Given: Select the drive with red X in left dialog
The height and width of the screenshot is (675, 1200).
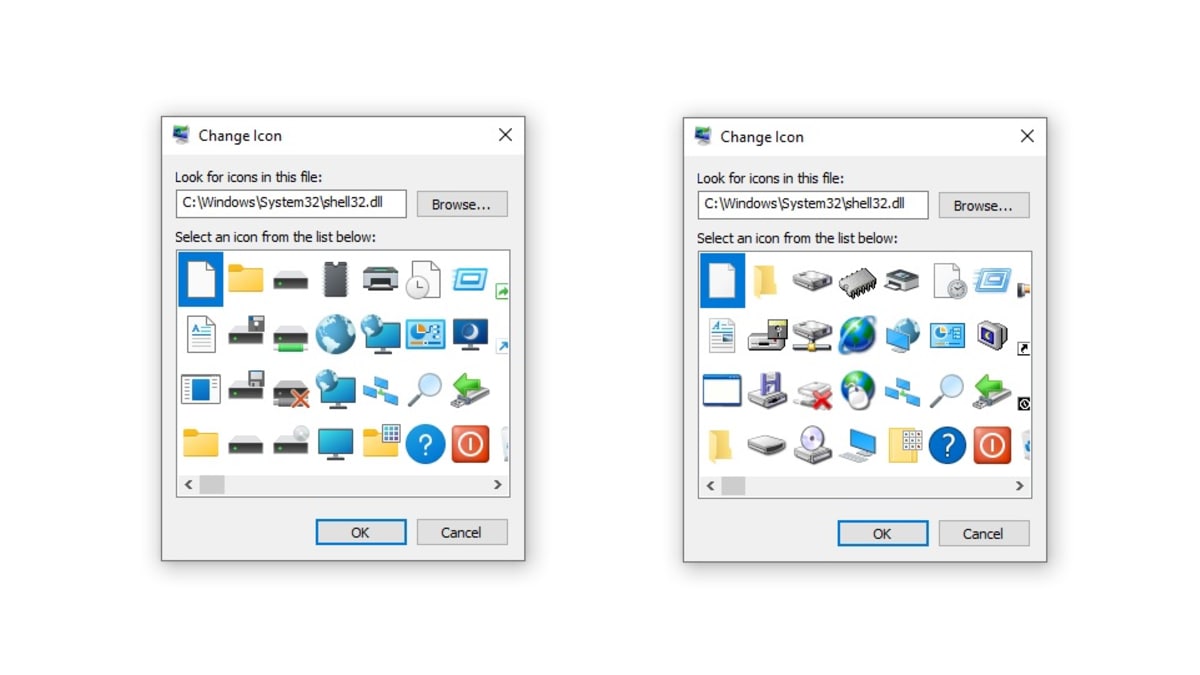Looking at the screenshot, I should pyautogui.click(x=291, y=390).
